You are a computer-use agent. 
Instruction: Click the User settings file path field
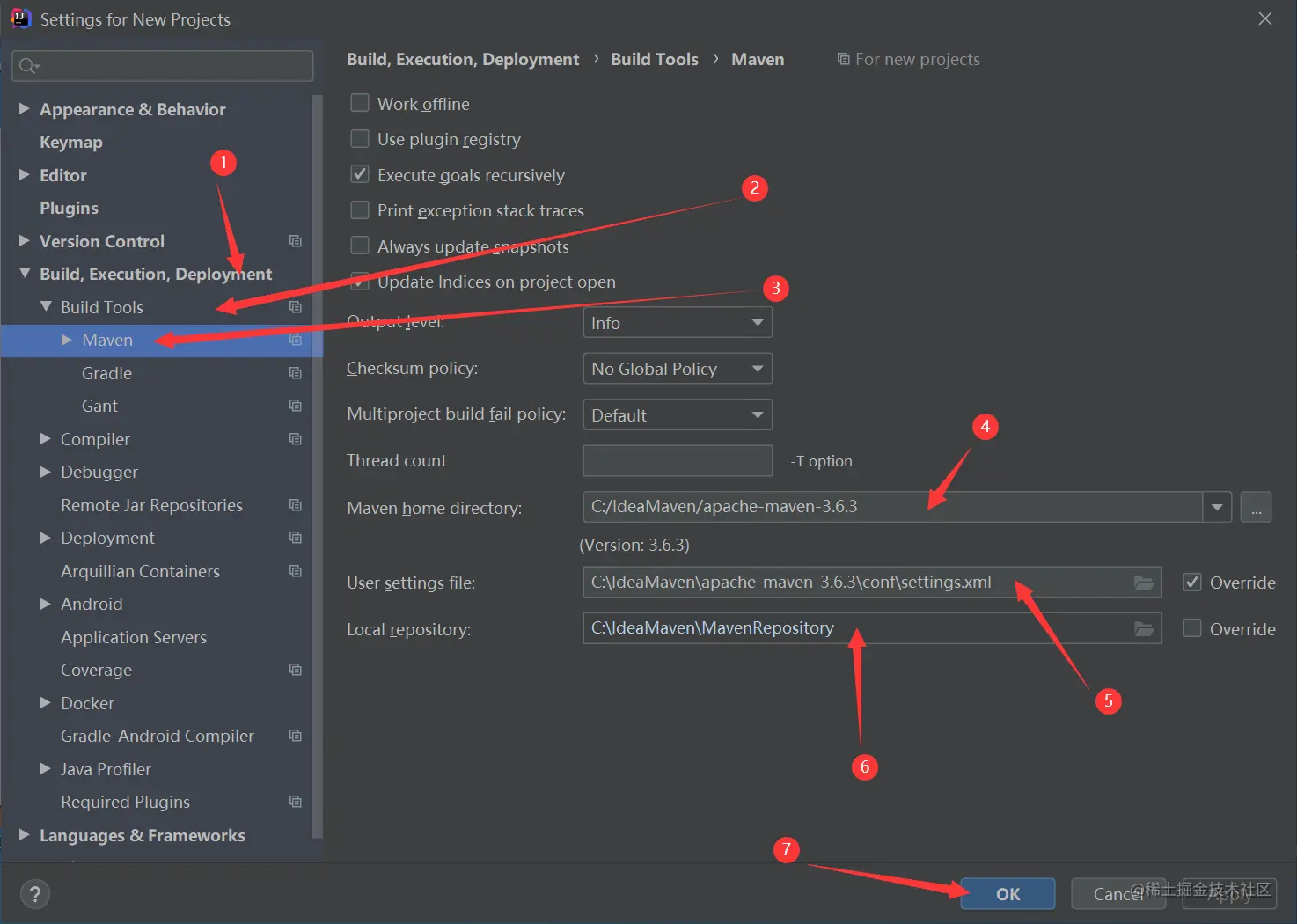click(872, 583)
